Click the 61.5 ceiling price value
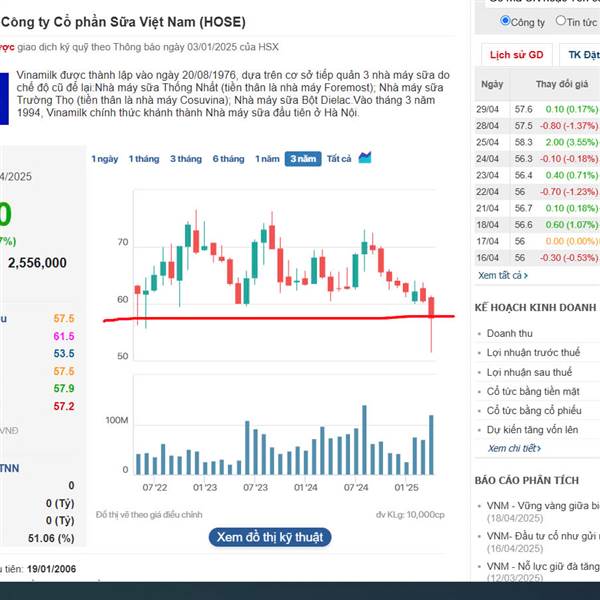Viewport: 600px width, 600px height. (x=64, y=336)
